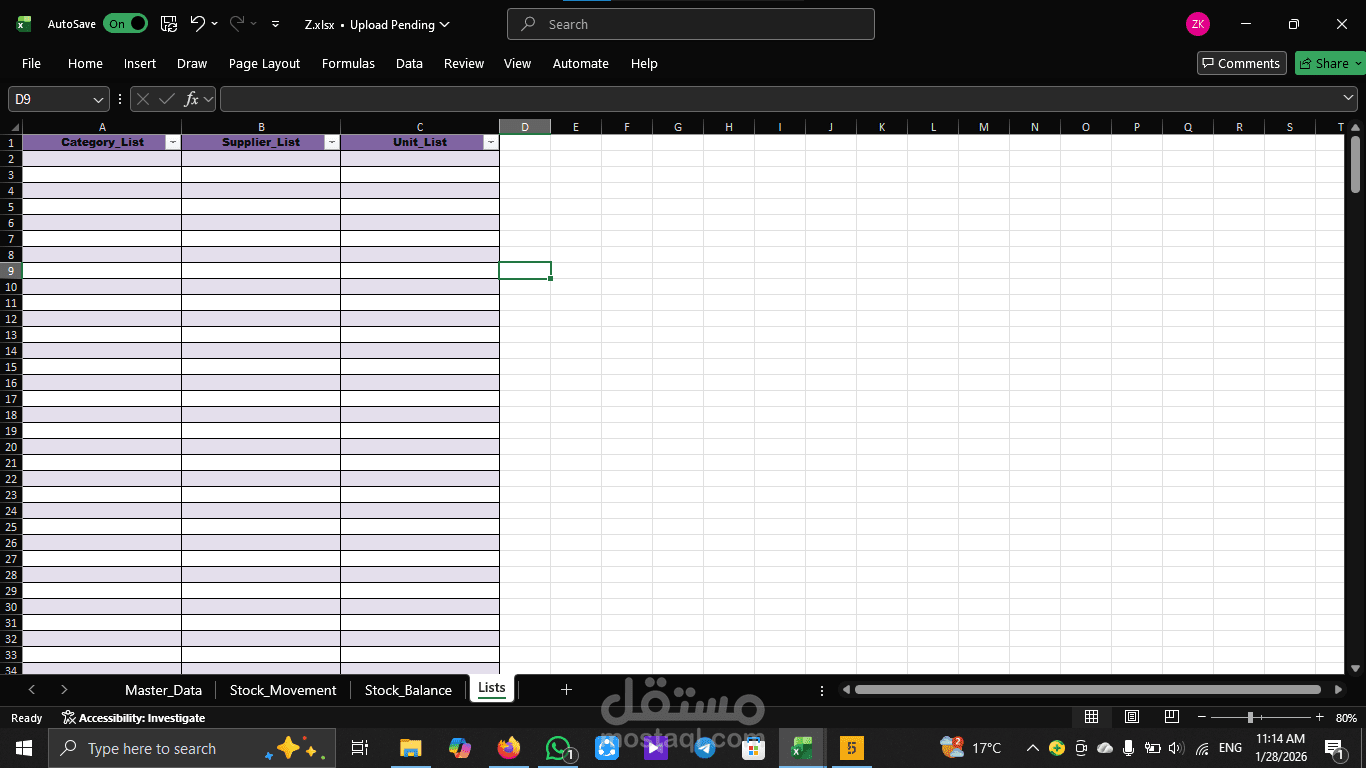Screen dimensions: 1366x768
Task: Cancel formula entry with the X icon
Action: click(143, 99)
